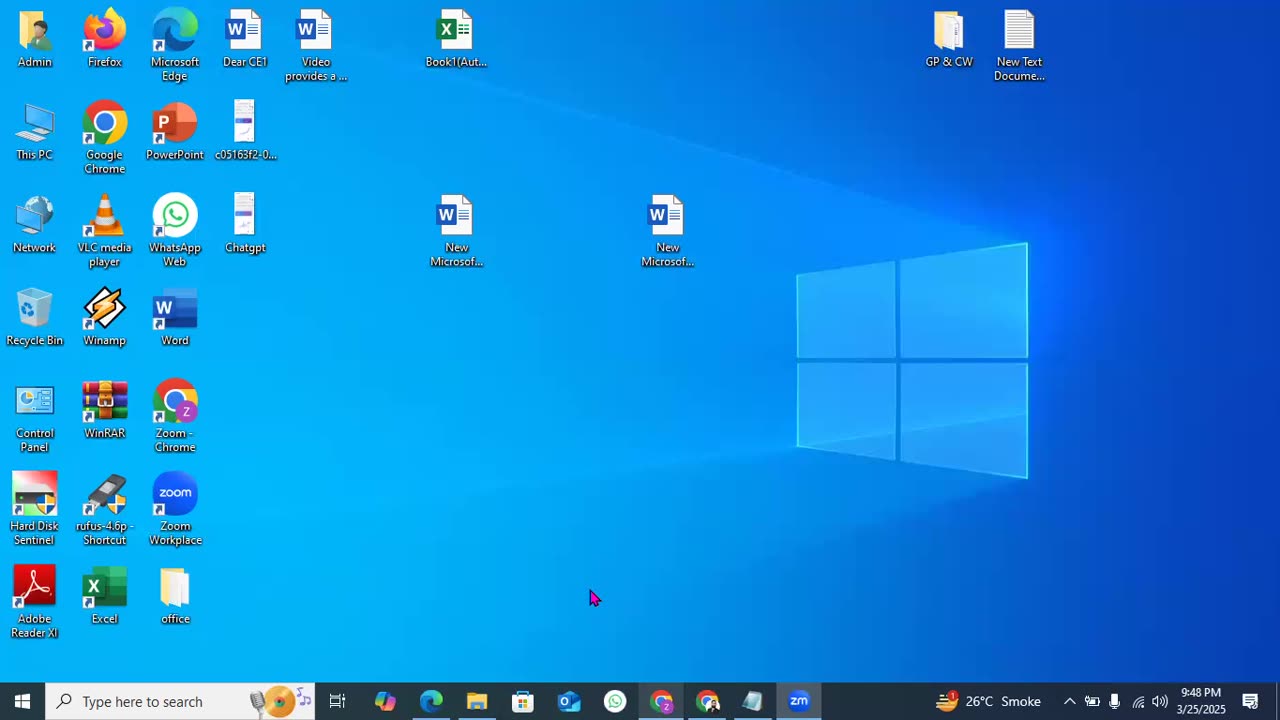Open File Explorer from the taskbar
The width and height of the screenshot is (1280, 720).
(x=477, y=701)
